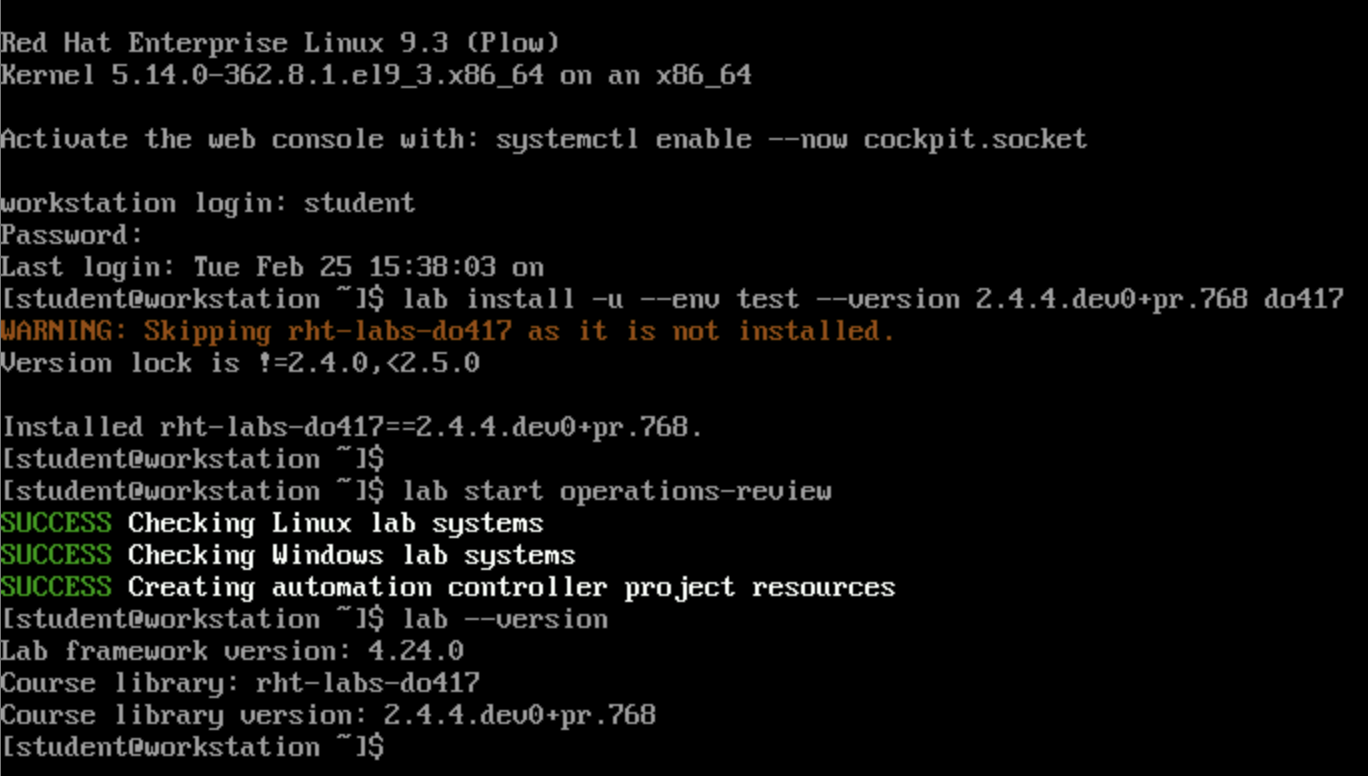This screenshot has width=1368, height=776.
Task: Click the final empty shell prompt
Action: pos(192,747)
